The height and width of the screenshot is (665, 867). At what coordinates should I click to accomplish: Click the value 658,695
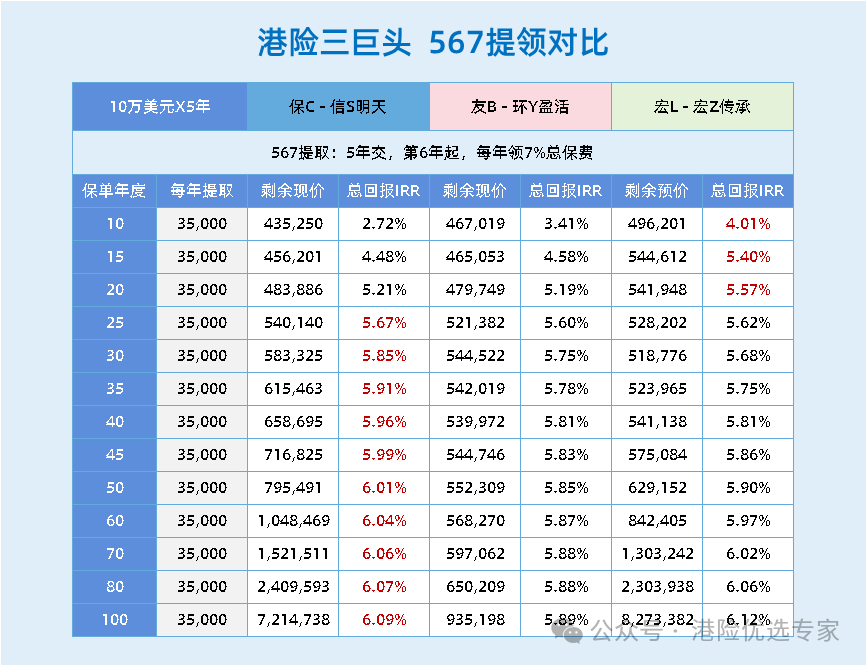coord(293,422)
